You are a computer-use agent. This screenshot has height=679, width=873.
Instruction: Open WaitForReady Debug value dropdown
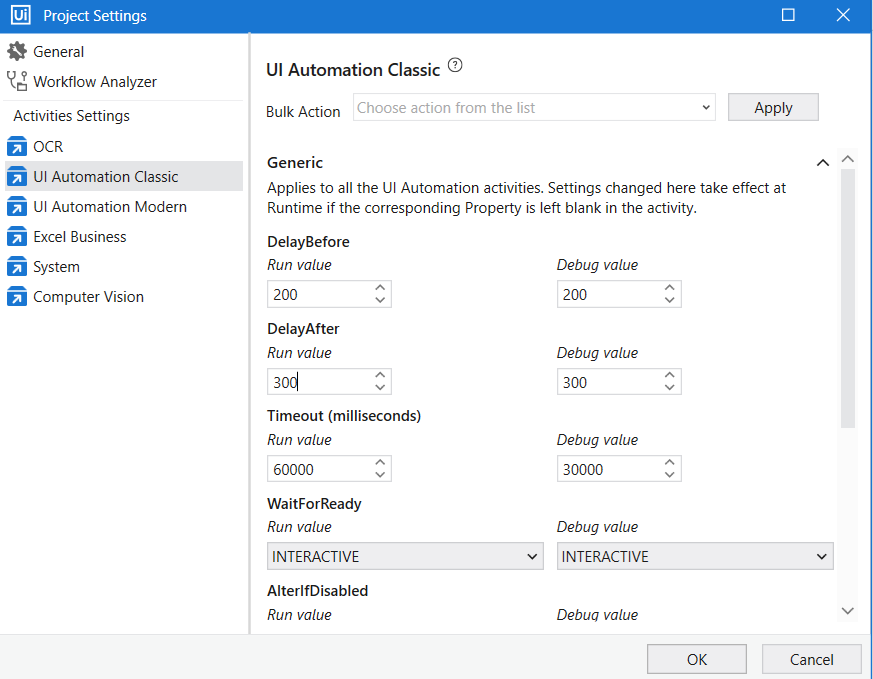pyautogui.click(x=695, y=557)
